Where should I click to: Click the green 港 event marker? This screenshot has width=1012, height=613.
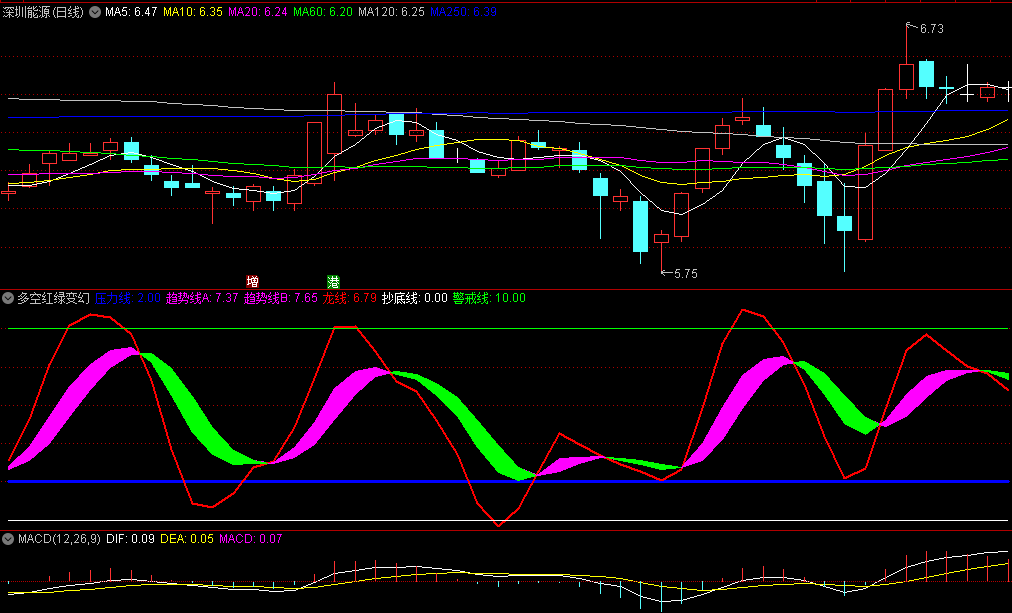[x=333, y=281]
